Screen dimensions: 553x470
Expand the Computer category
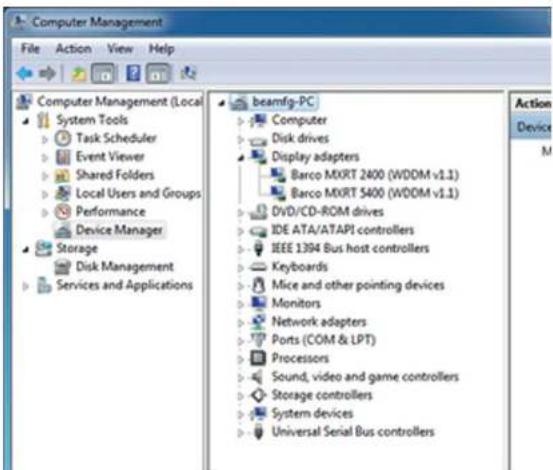tap(241, 121)
